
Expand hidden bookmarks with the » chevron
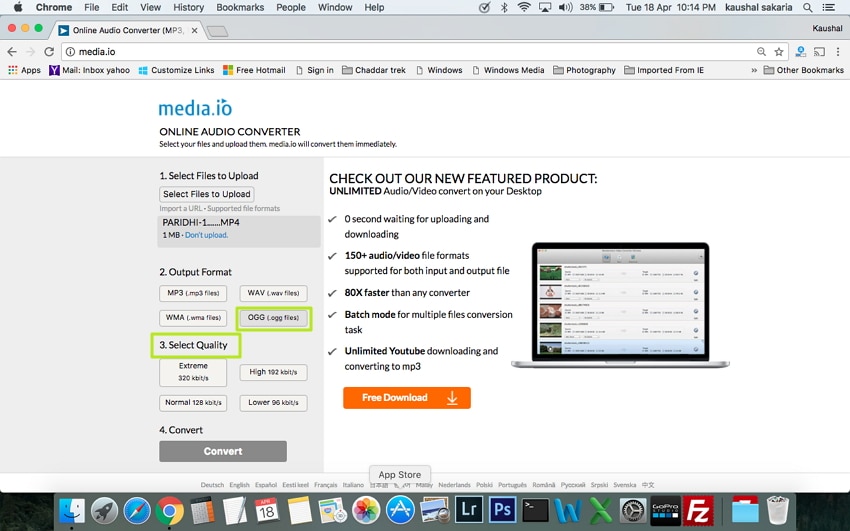754,70
